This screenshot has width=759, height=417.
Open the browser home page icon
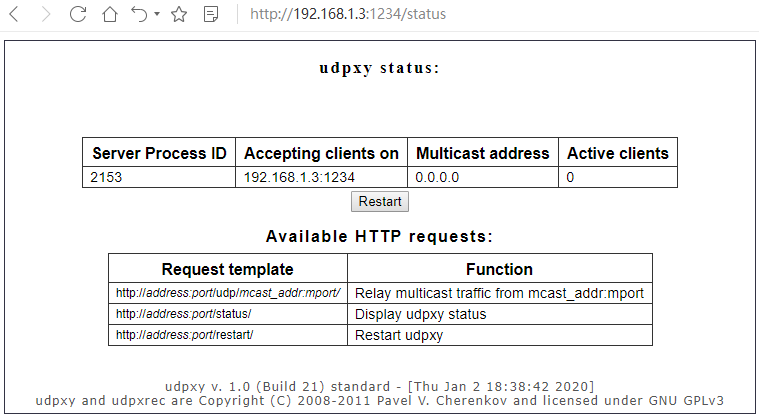110,14
